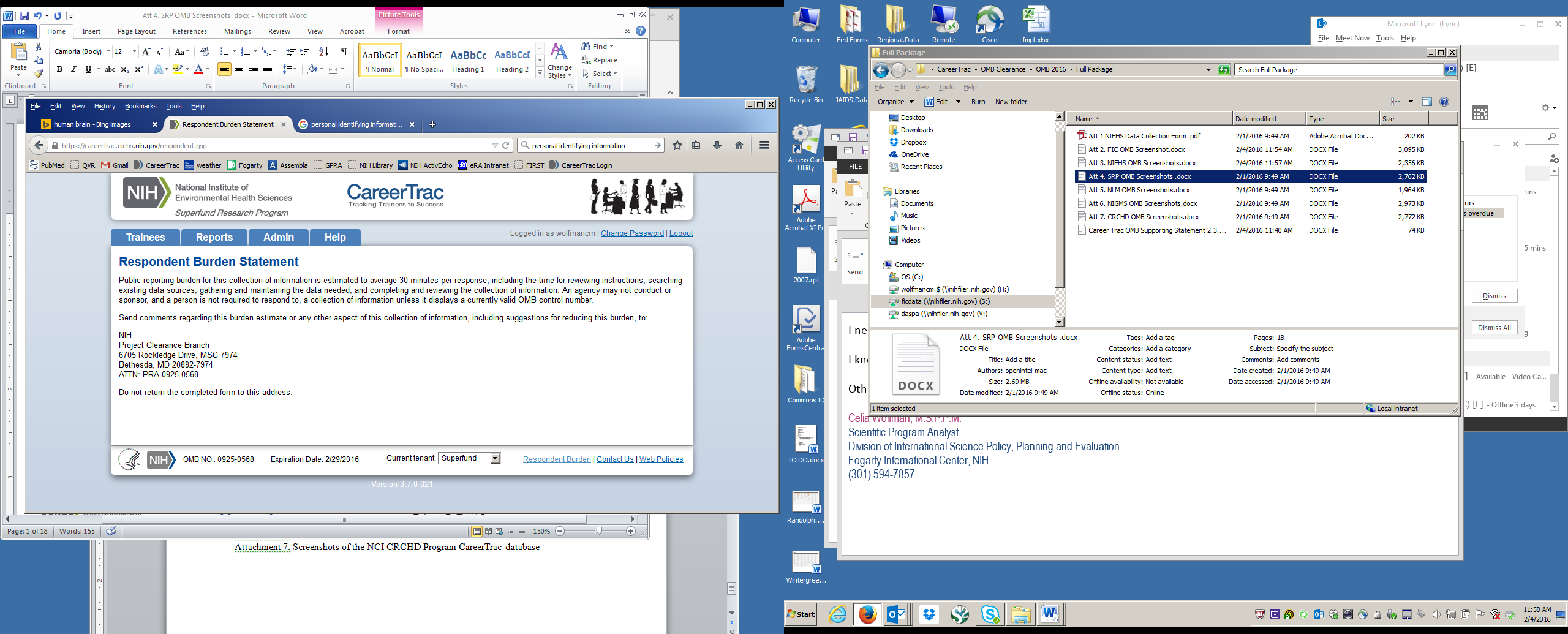Click Dismiss All in the reminder window
1568x634 pixels.
[x=1494, y=328]
